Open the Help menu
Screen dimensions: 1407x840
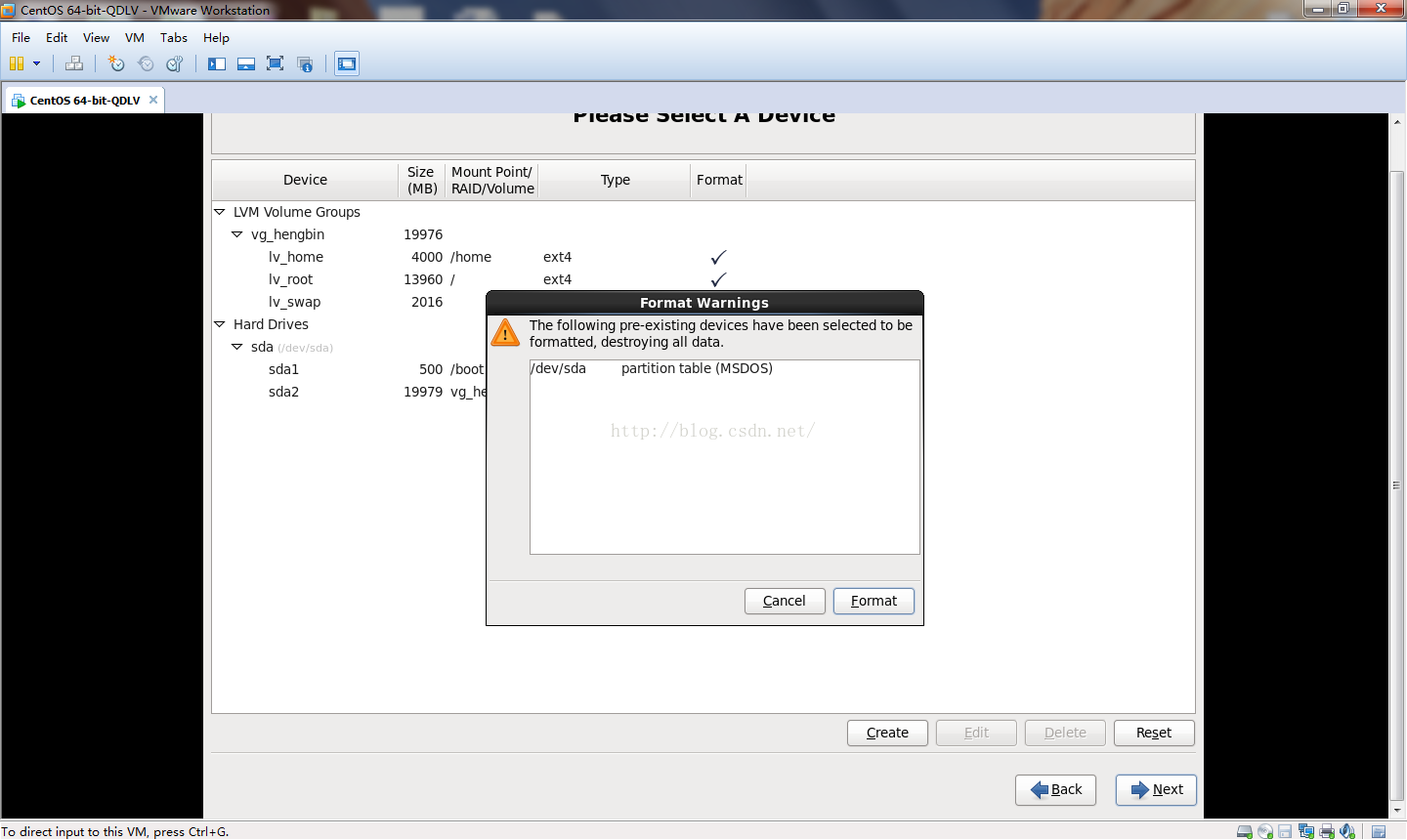point(216,37)
